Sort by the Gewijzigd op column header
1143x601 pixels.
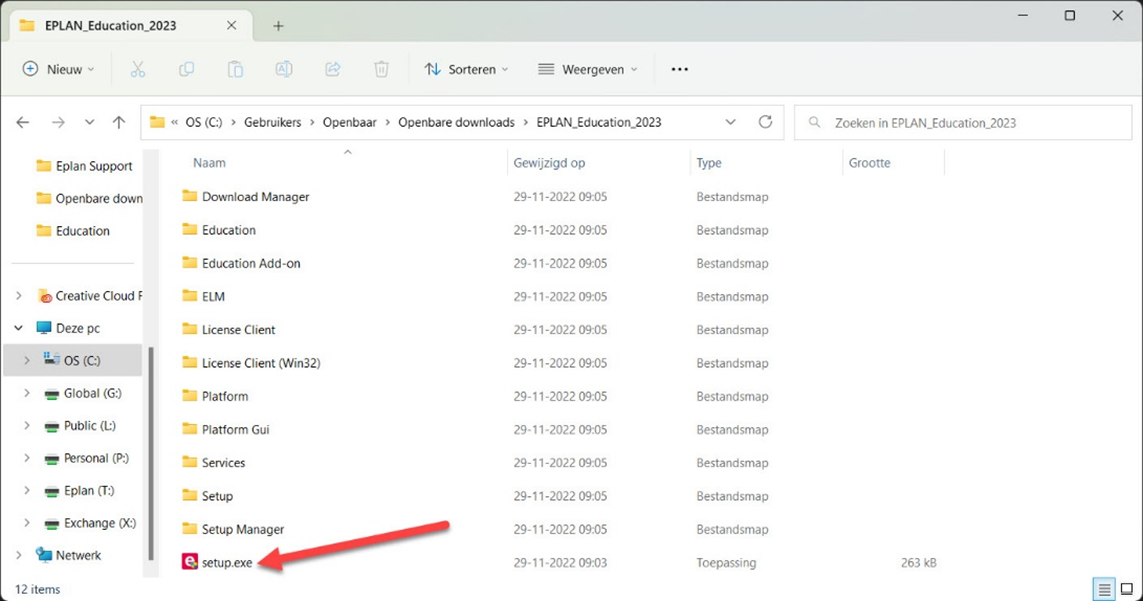click(549, 163)
